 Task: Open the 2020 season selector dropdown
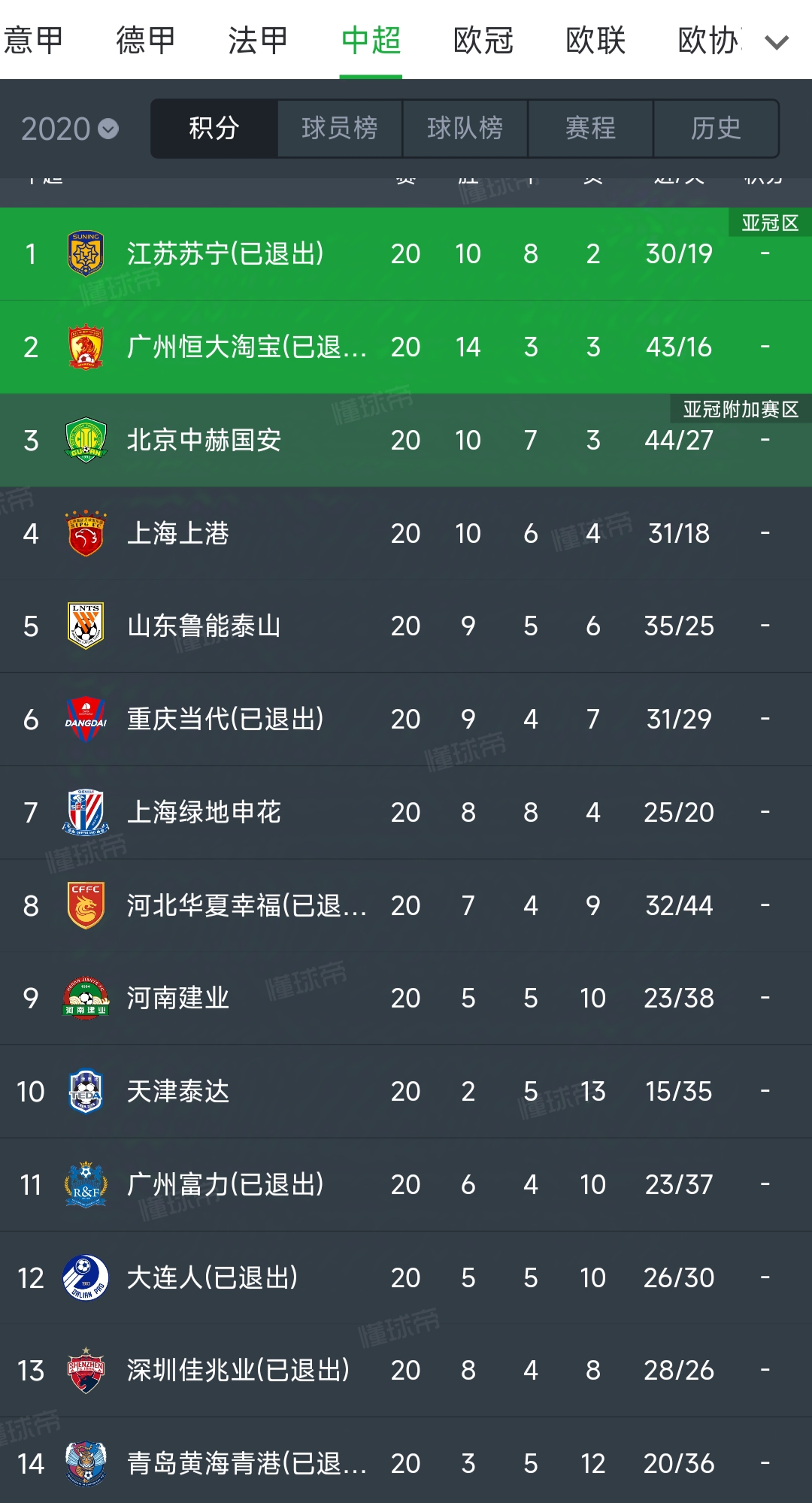pos(68,129)
